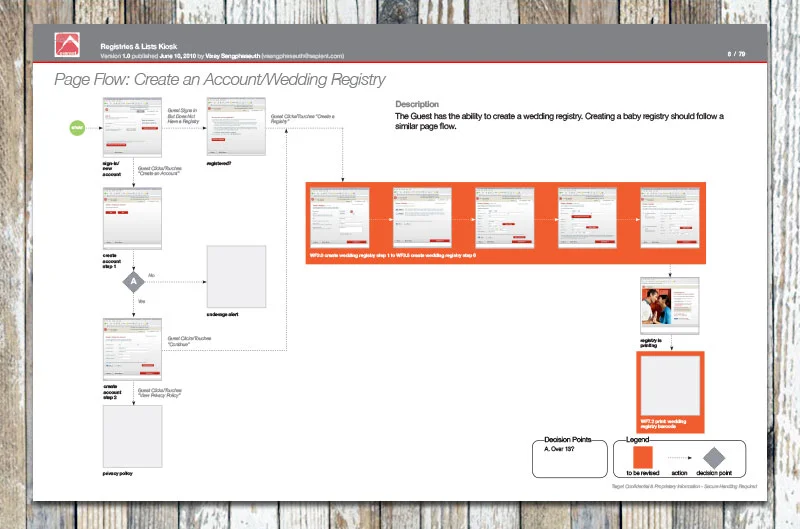Open the sign-in/new account screen thumbnail
The height and width of the screenshot is (529, 800).
(x=132, y=127)
